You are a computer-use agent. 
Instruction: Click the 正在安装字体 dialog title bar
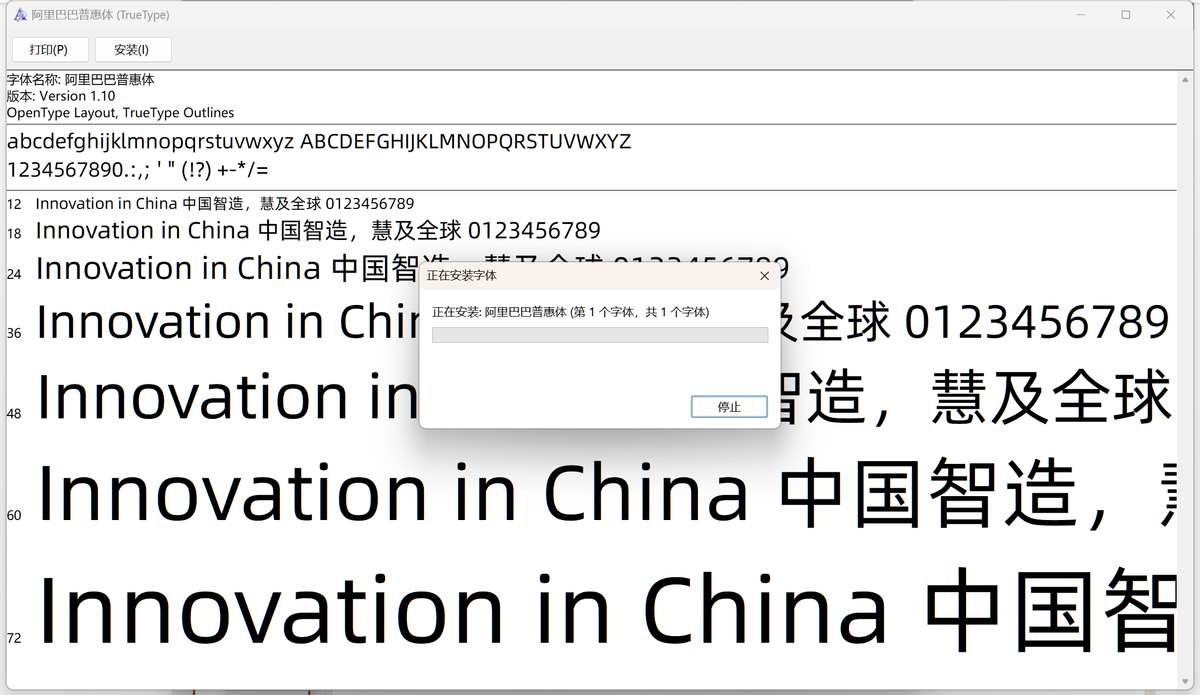(x=560, y=275)
